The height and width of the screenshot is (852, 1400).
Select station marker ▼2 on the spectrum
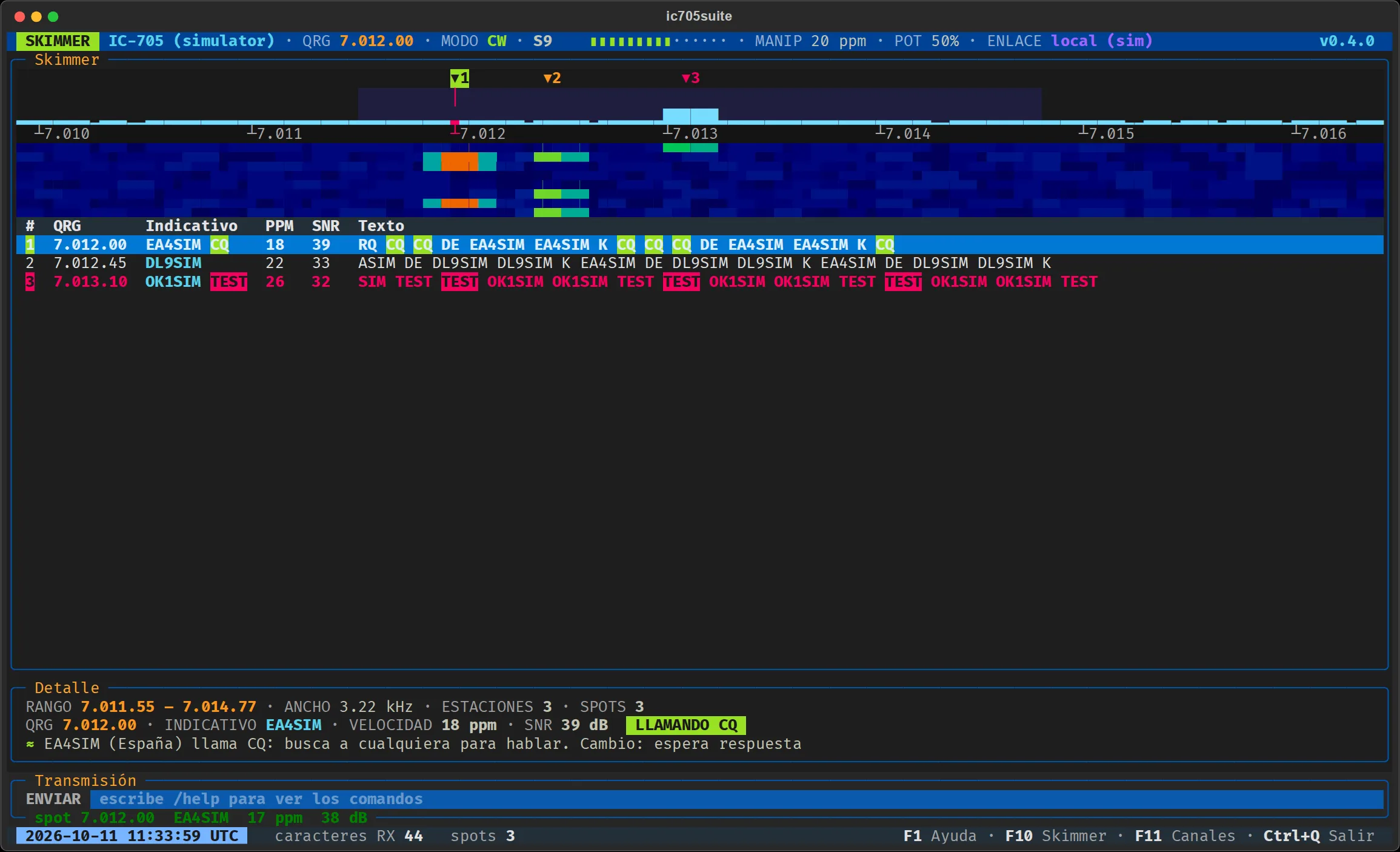pyautogui.click(x=552, y=78)
